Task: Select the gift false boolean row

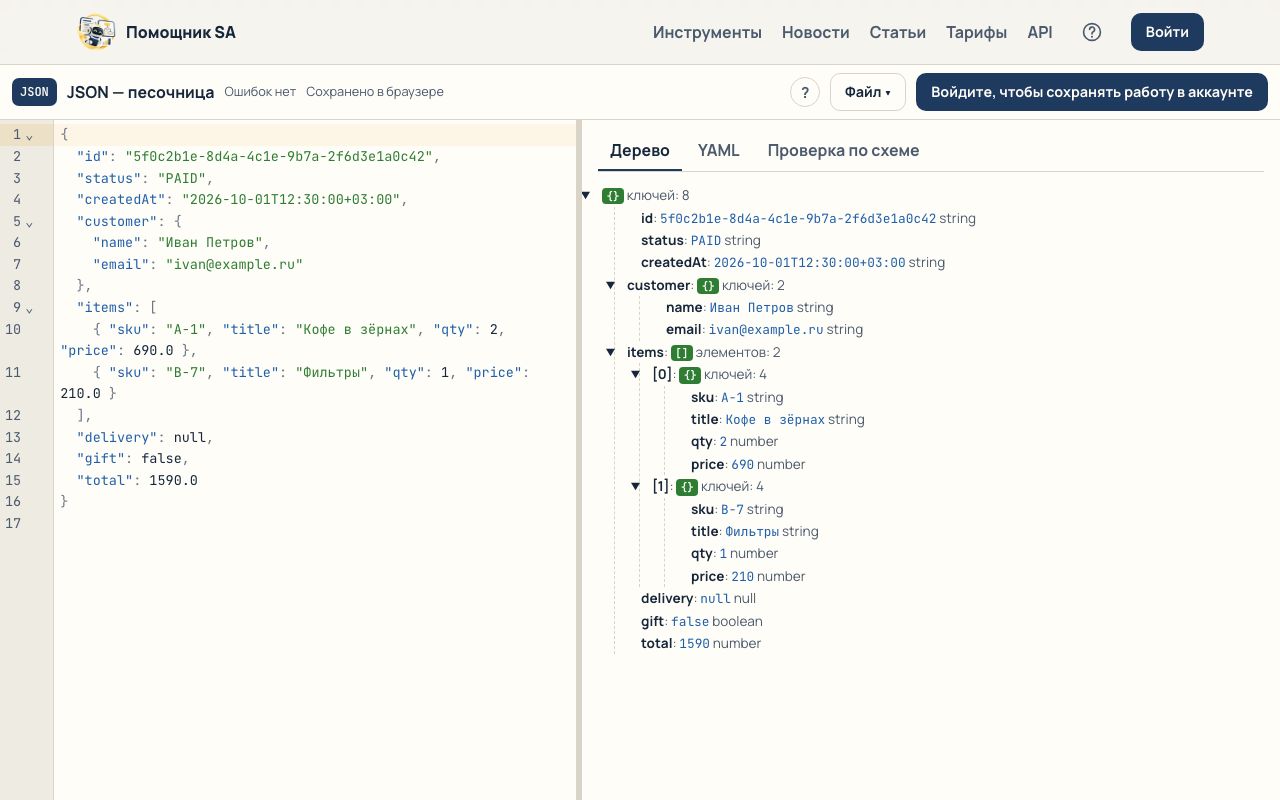Action: coord(701,622)
